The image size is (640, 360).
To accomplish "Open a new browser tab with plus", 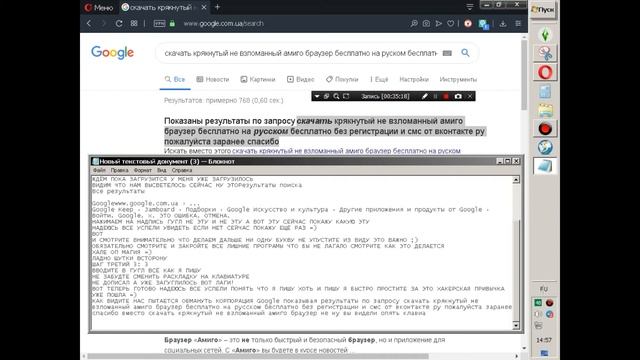I will [217, 7].
